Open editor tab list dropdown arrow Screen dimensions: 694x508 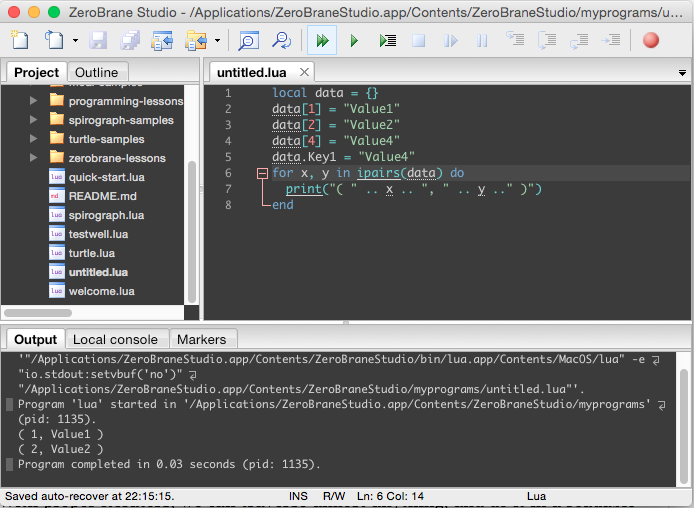click(x=682, y=73)
